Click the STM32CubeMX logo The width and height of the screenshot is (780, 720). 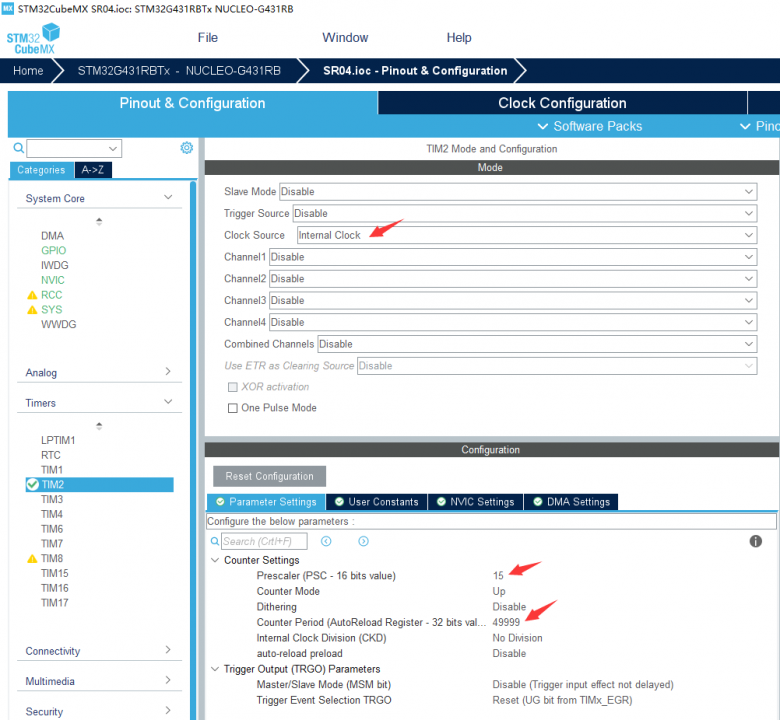coord(33,39)
